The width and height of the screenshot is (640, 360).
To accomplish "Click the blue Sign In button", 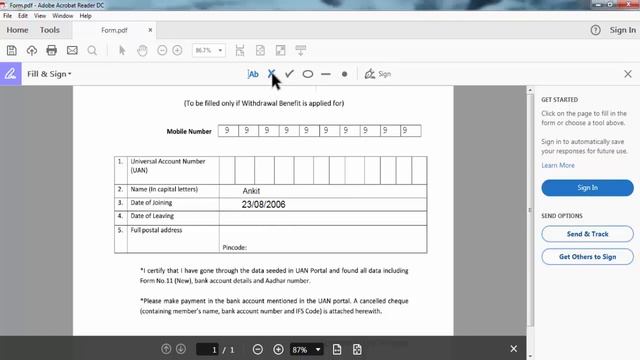I will point(587,188).
